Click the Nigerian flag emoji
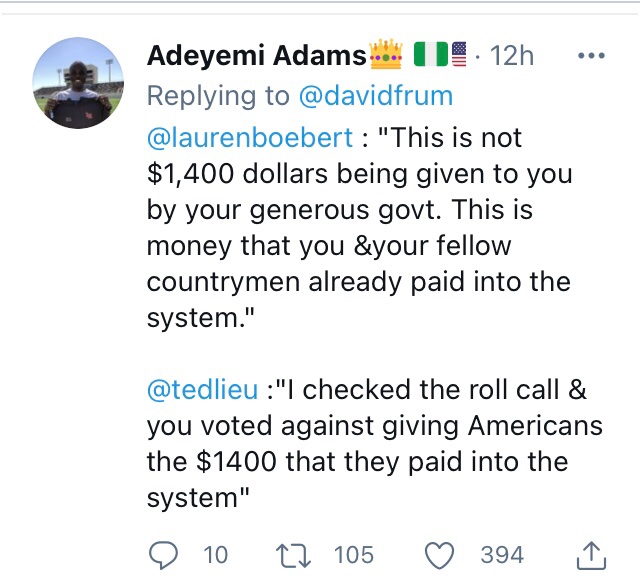Screen dimensions: 640x583 pos(427,57)
